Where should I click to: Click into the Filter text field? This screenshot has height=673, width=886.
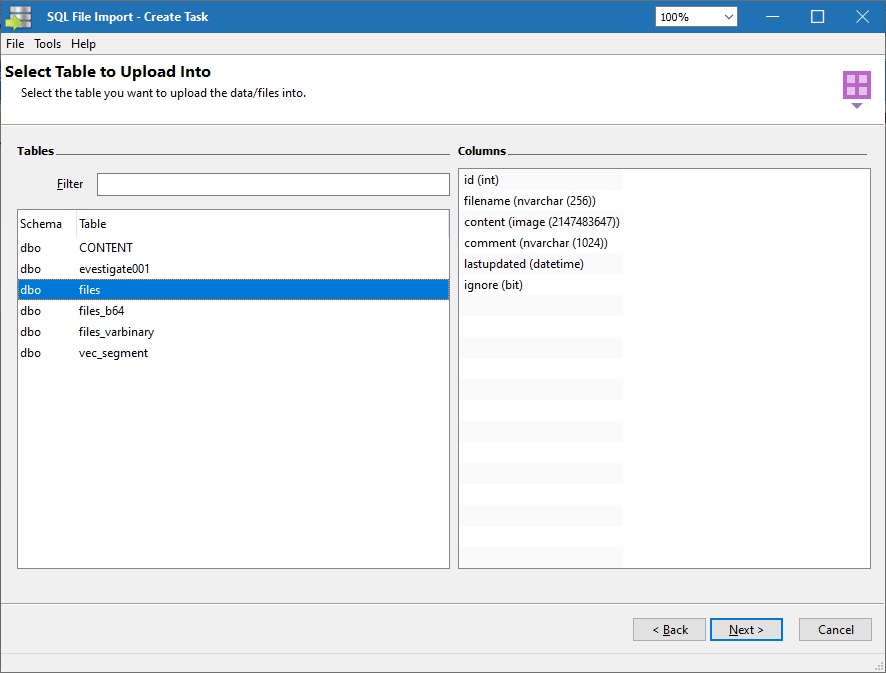pyautogui.click(x=273, y=184)
